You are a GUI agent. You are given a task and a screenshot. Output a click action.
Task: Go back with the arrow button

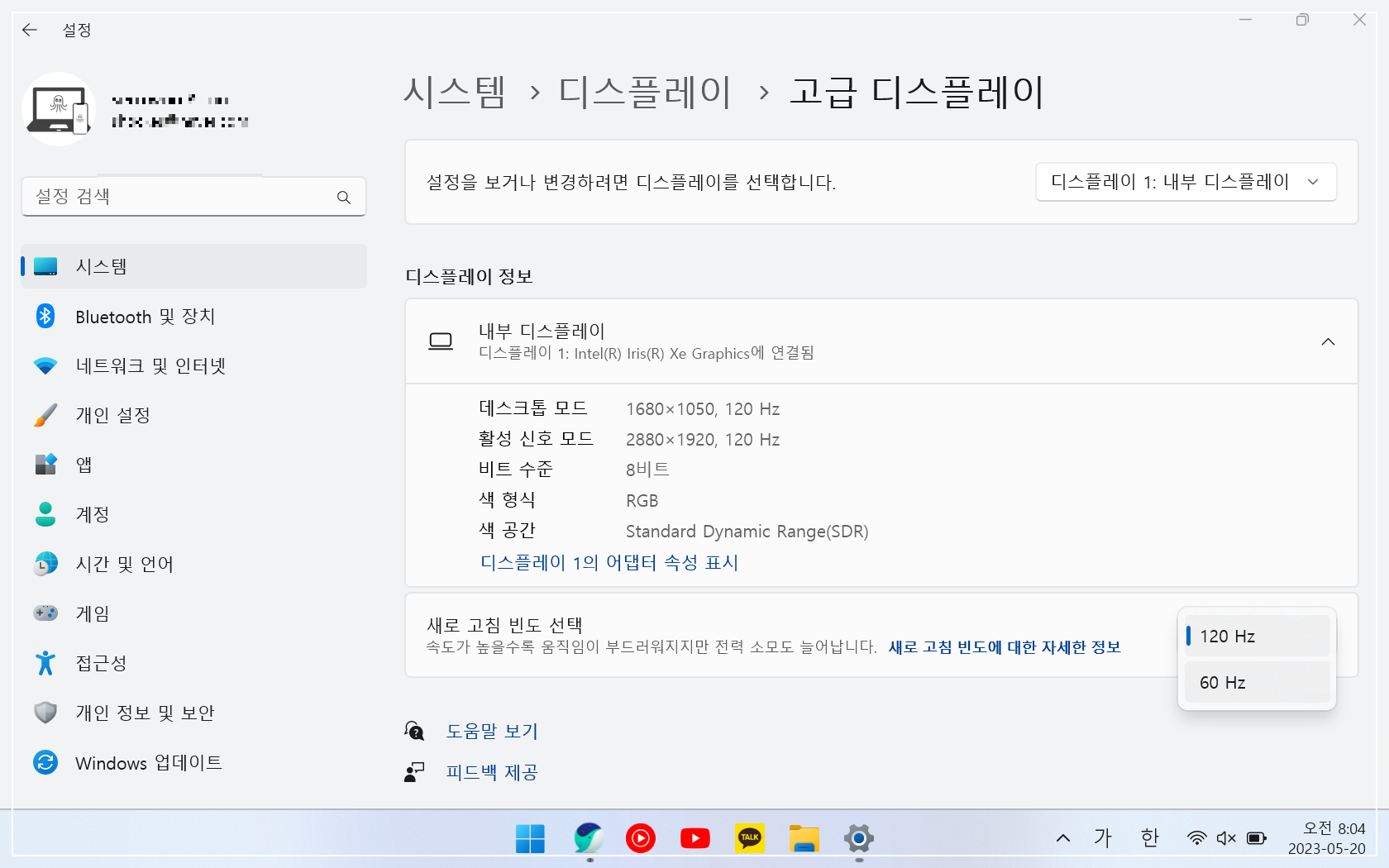coord(30,30)
